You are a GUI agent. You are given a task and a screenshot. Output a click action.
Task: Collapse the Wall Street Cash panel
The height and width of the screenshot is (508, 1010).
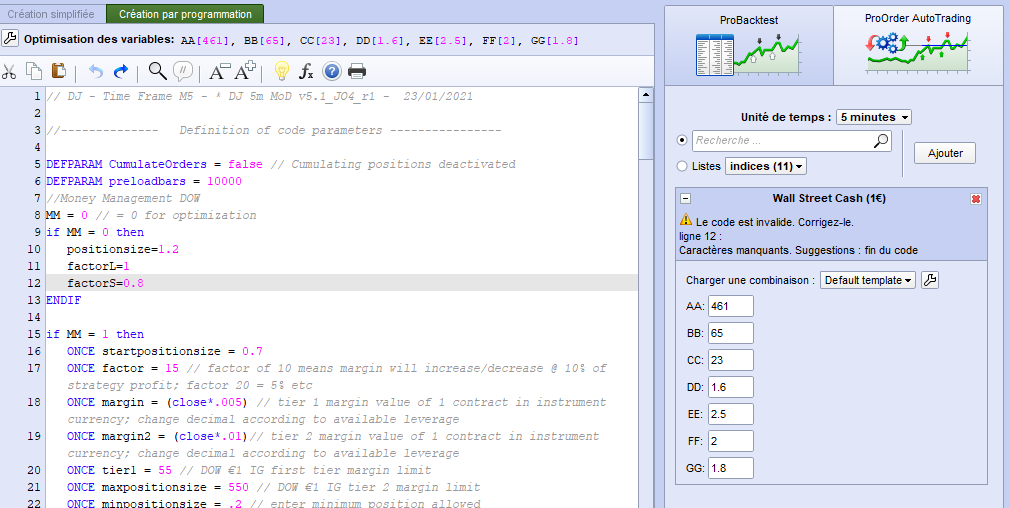[685, 199]
